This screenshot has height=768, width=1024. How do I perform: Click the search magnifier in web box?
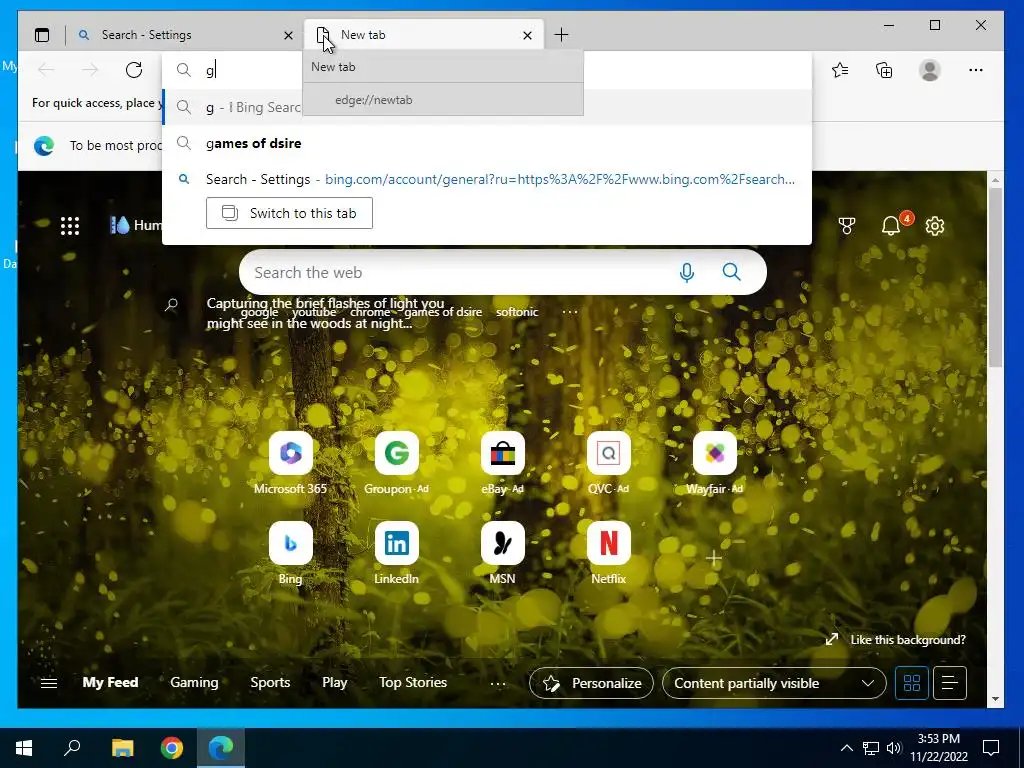coord(731,272)
